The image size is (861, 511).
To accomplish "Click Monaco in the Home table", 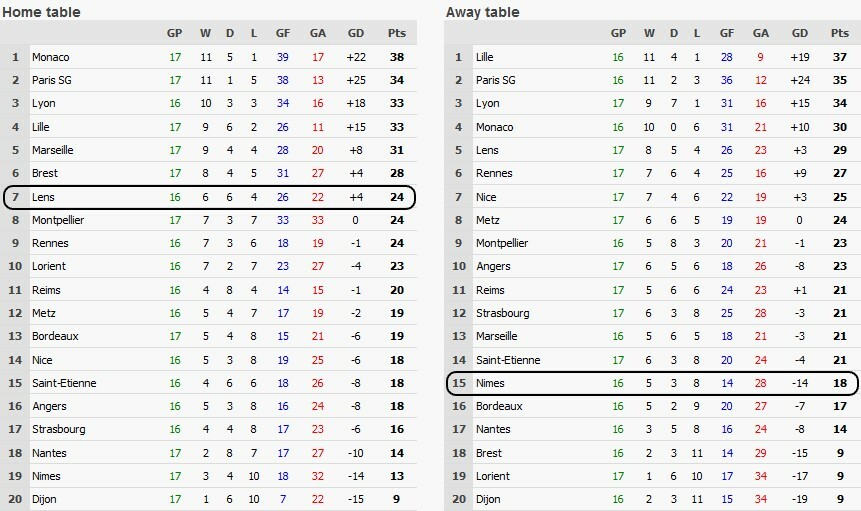I will [51, 57].
